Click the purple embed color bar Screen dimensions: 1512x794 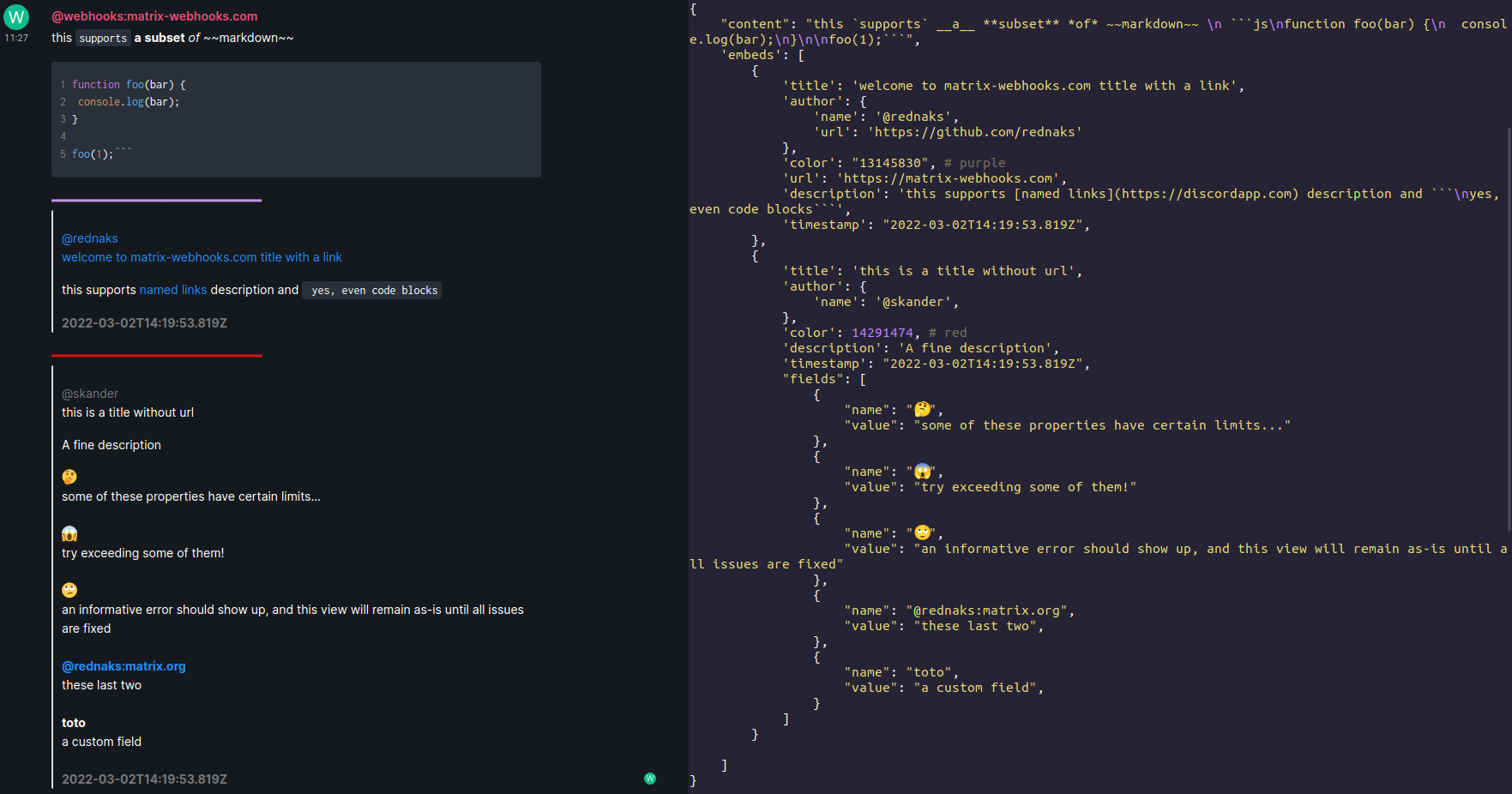coord(156,201)
